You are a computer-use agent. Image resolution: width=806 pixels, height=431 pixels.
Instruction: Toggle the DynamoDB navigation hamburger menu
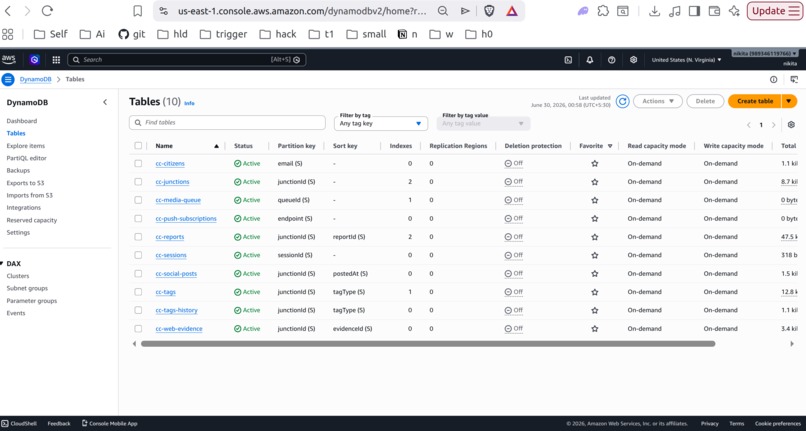click(8, 79)
